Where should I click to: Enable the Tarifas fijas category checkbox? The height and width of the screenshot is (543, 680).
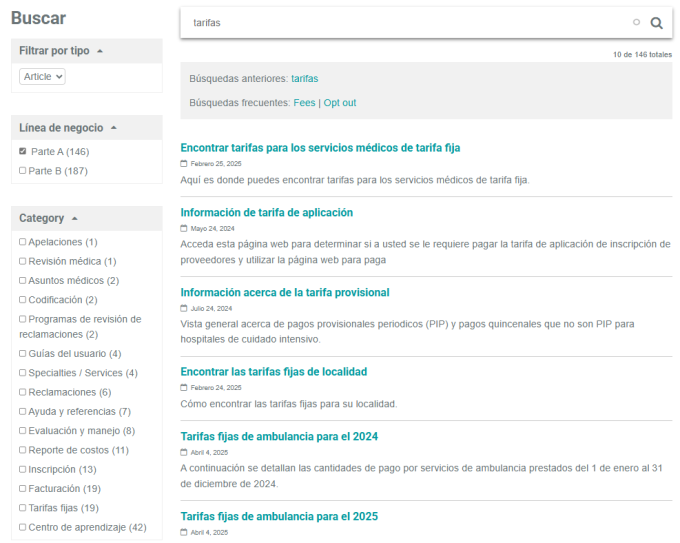(x=23, y=508)
